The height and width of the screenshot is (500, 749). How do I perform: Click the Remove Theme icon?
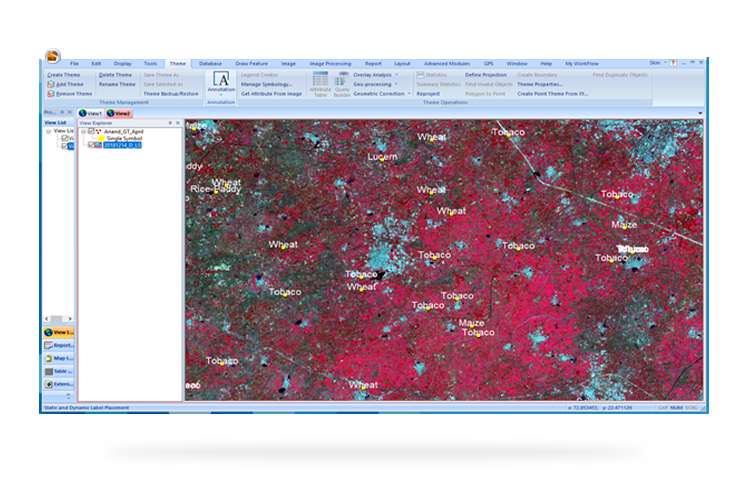pos(51,94)
